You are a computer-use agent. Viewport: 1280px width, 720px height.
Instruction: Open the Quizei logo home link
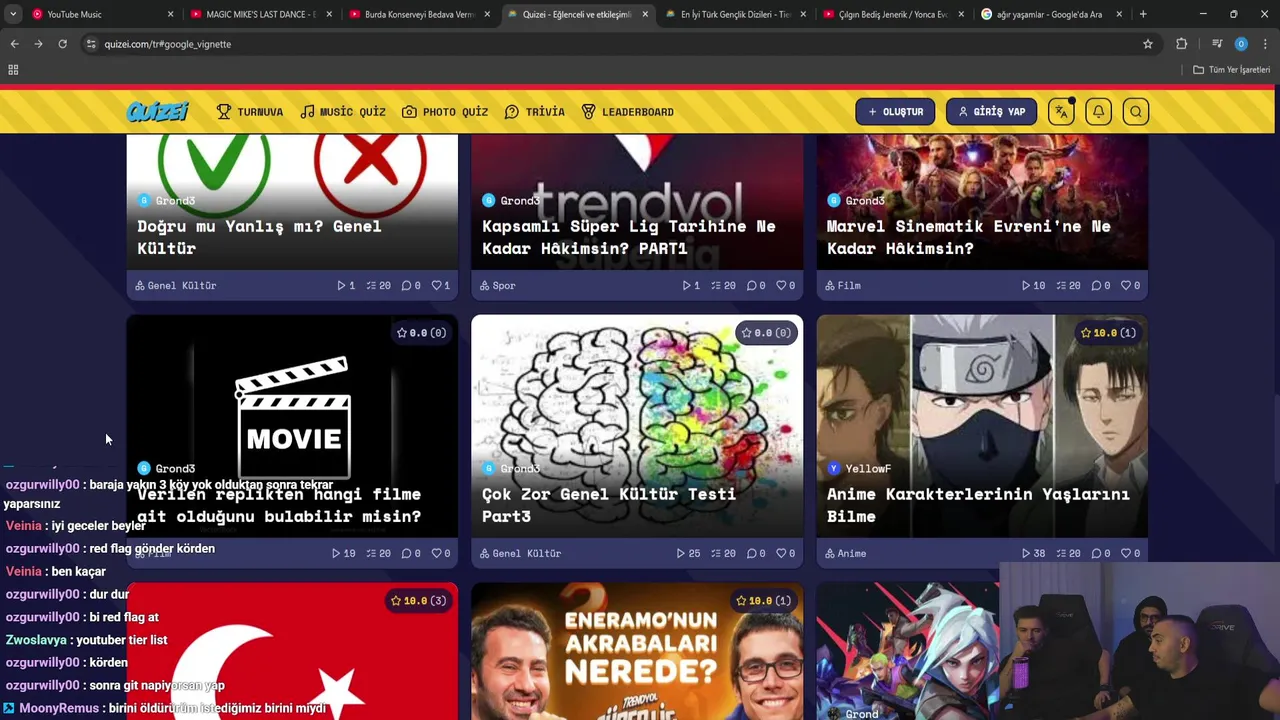click(x=157, y=112)
